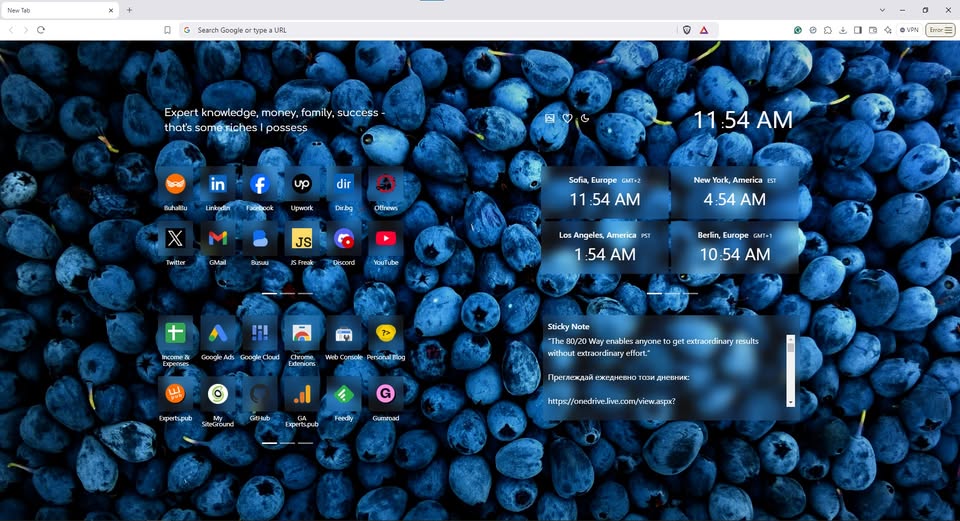Viewport: 960px width, 521px height.
Task: Favorite the wallpaper with the heart icon
Action: 567,118
